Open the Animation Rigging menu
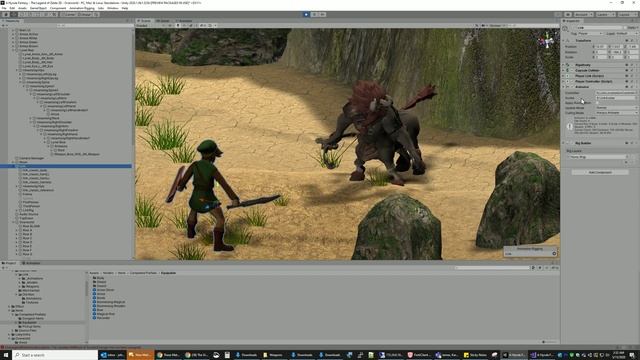Viewport: 640px width, 360px height. (x=82, y=8)
